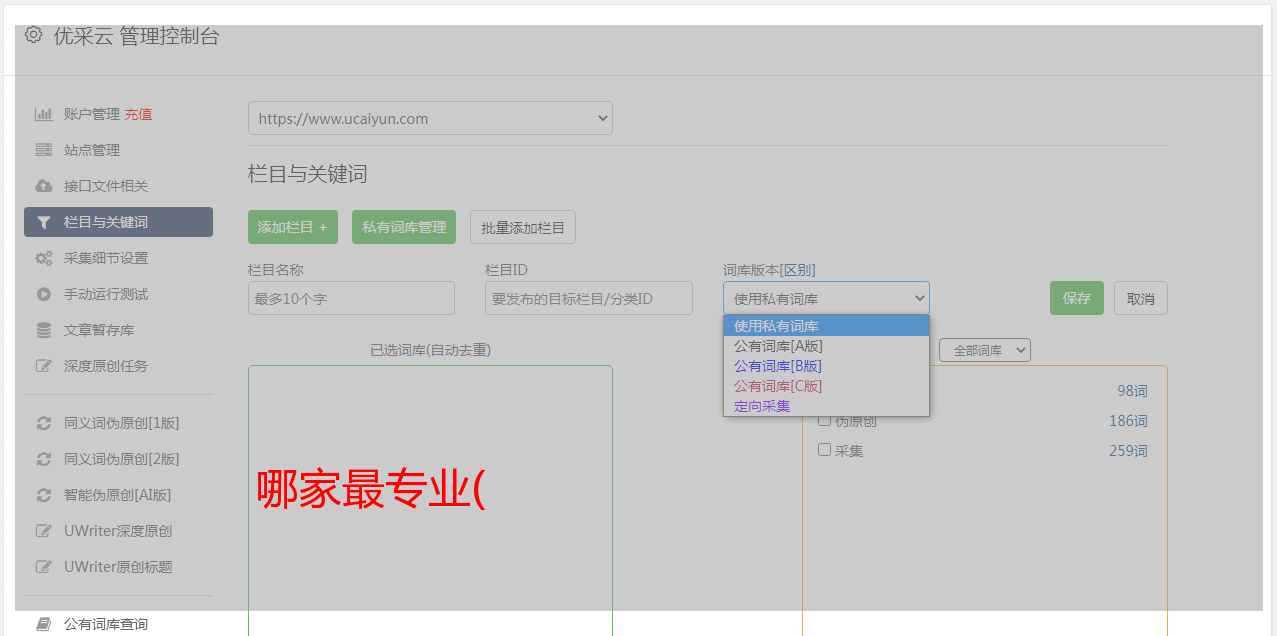Open the site URL dropdown https://www.ucaiyun.com
This screenshot has width=1277, height=636.
click(x=430, y=118)
